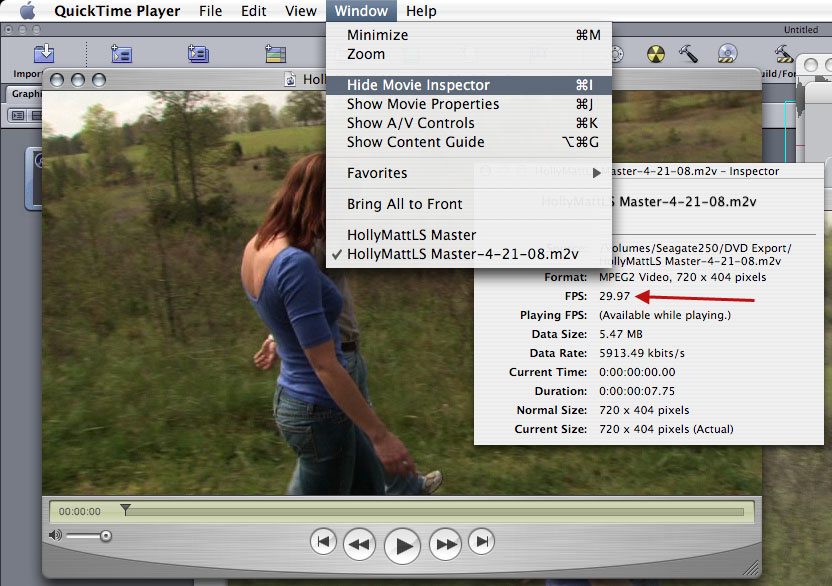The image size is (832, 586).
Task: Rewind the movie
Action: tap(359, 544)
